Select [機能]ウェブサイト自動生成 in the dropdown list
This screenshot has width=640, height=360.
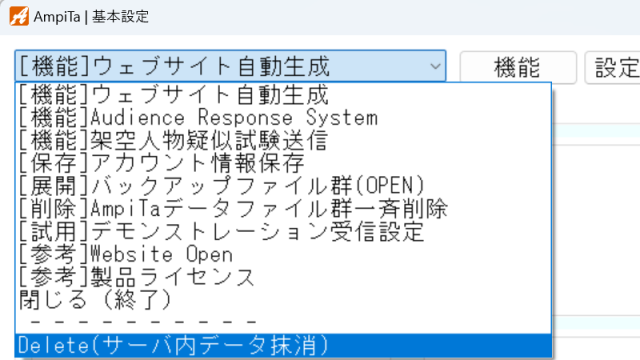pyautogui.click(x=283, y=95)
